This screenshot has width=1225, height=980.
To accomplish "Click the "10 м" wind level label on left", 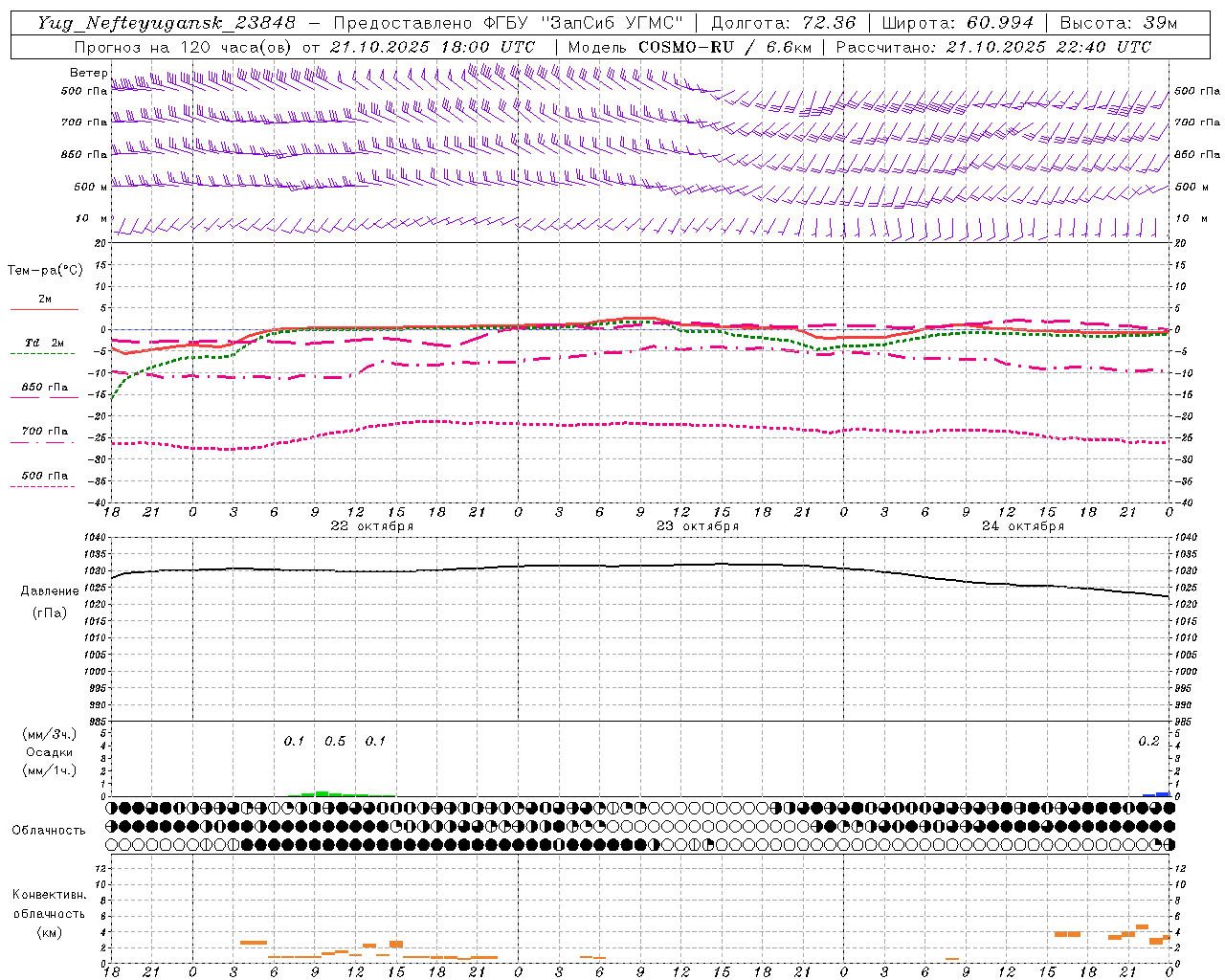I will tap(91, 218).
